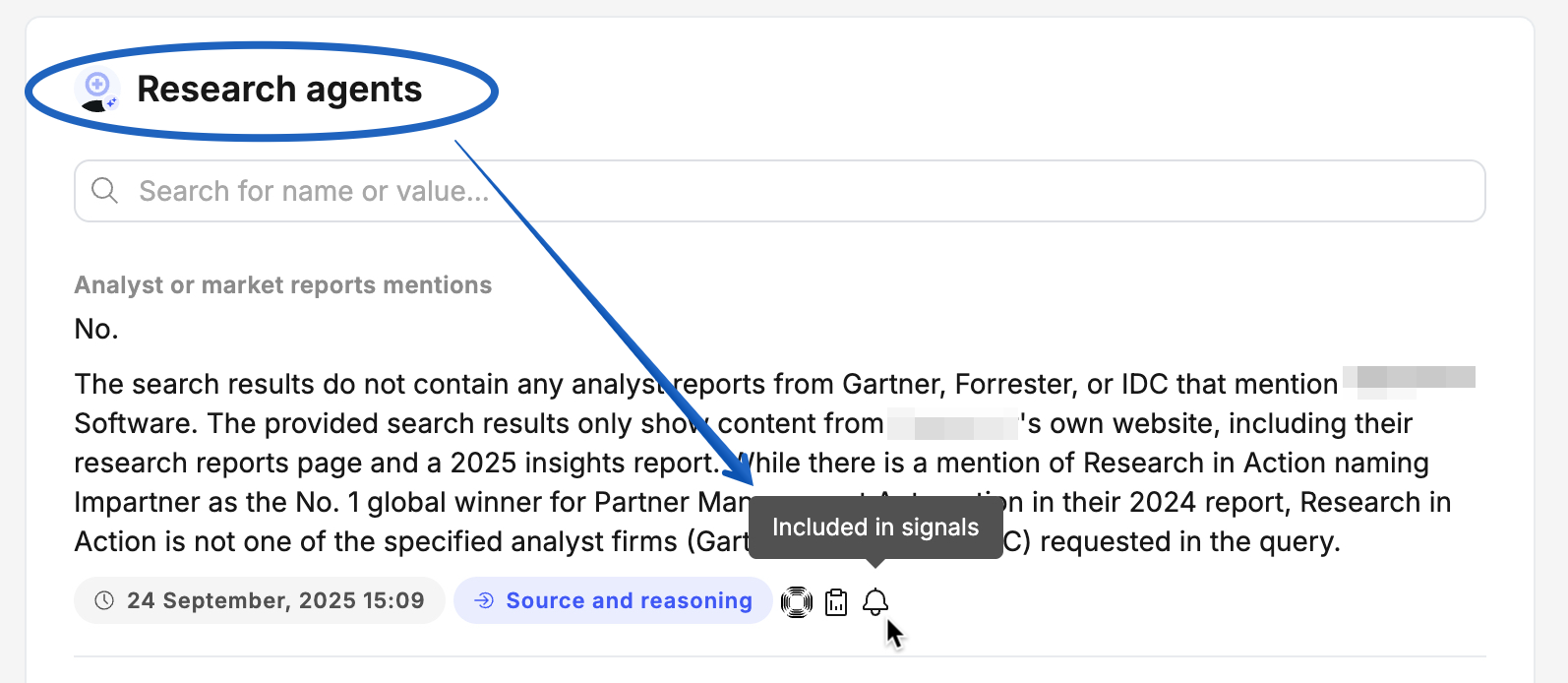Click the concentric circles agent icon

(797, 600)
